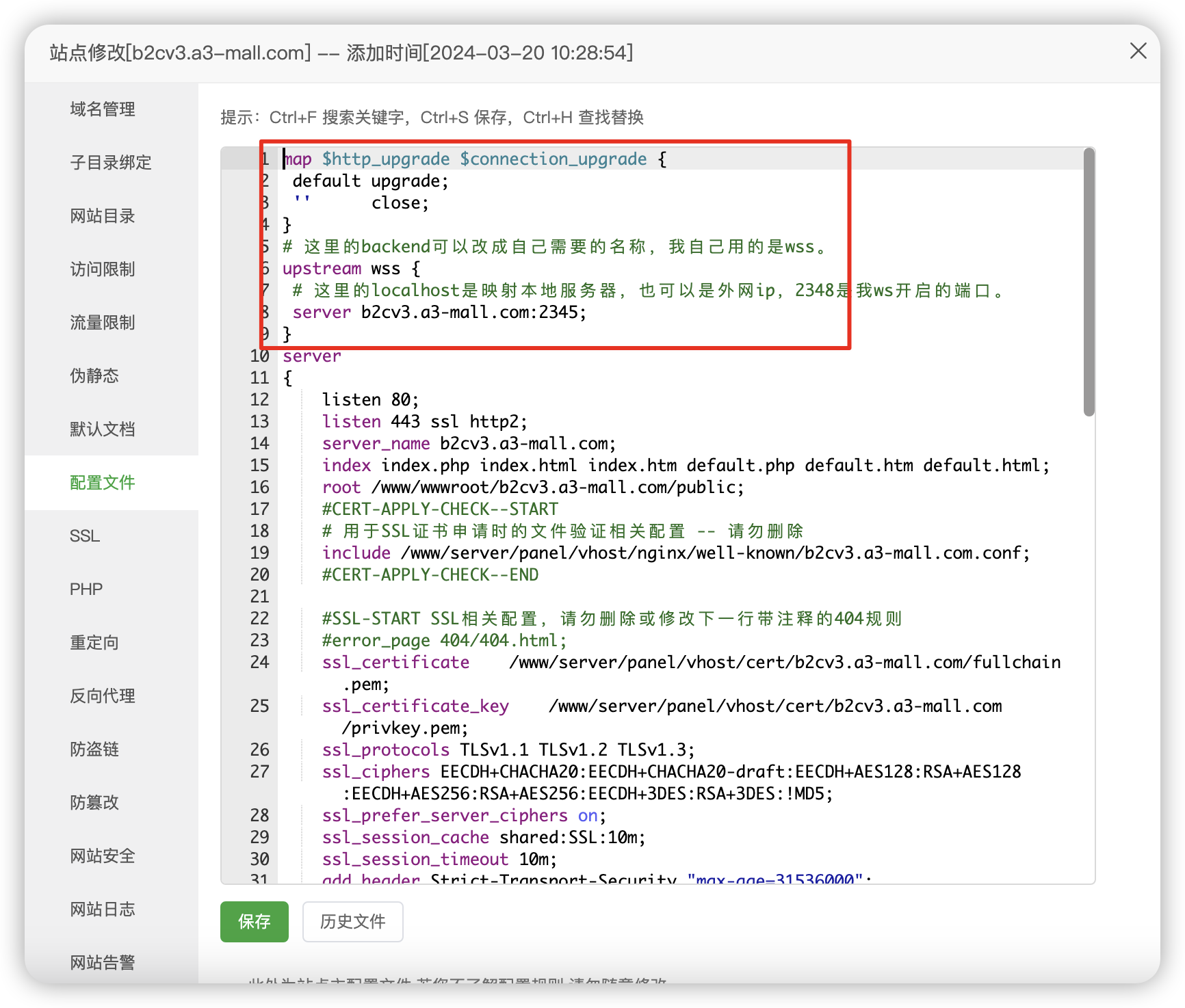Click the 'root /www/wwwroot' line
The height and width of the screenshot is (1008, 1185).
click(533, 487)
